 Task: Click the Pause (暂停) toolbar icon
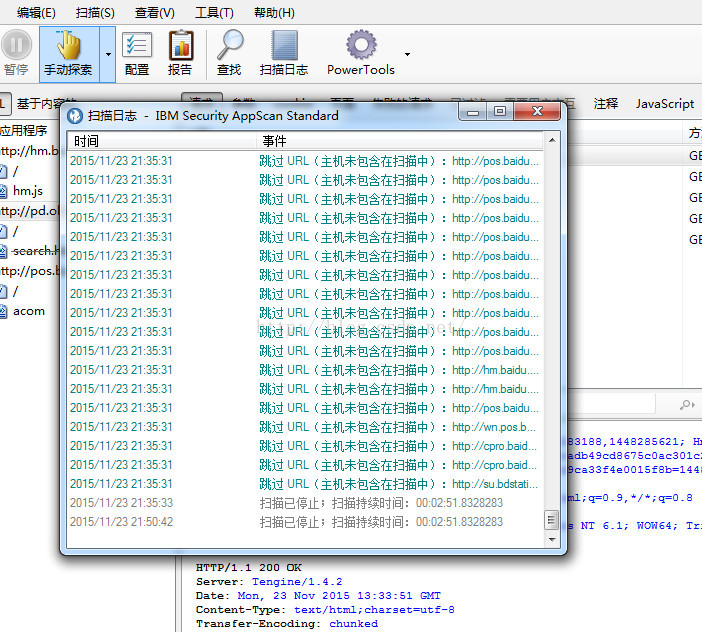coord(17,45)
